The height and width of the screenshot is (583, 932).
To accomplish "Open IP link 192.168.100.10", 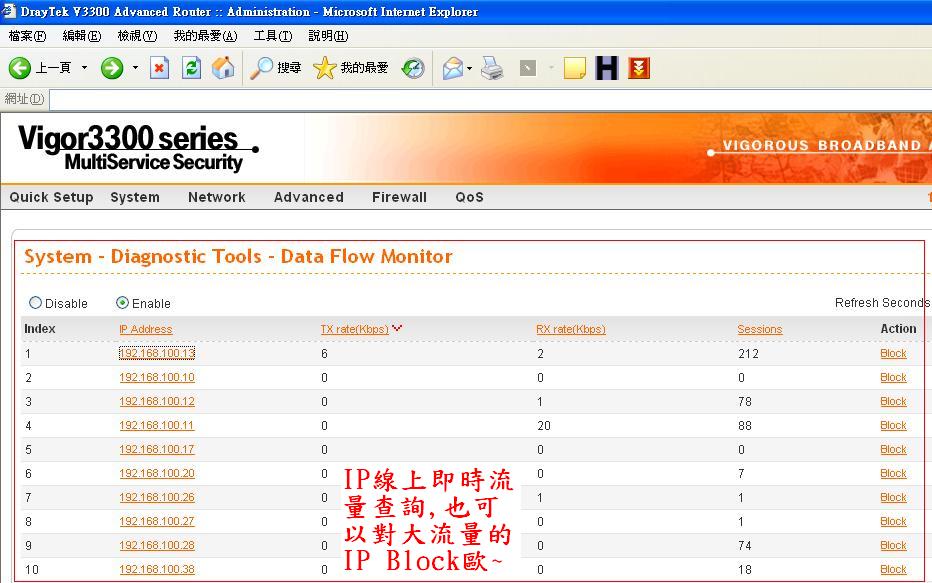I will (x=157, y=377).
